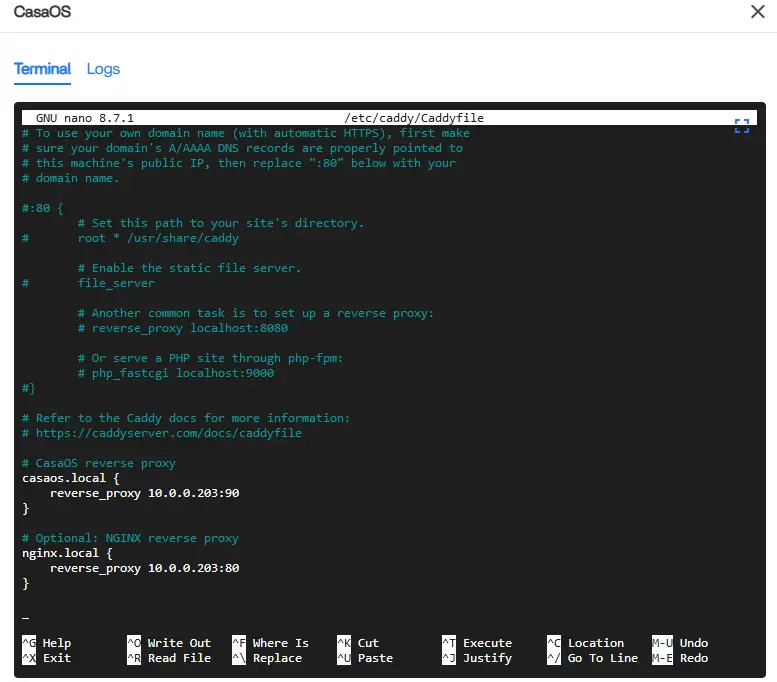Place cursor on casaos.local line
This screenshot has height=682, width=777.
[71, 478]
